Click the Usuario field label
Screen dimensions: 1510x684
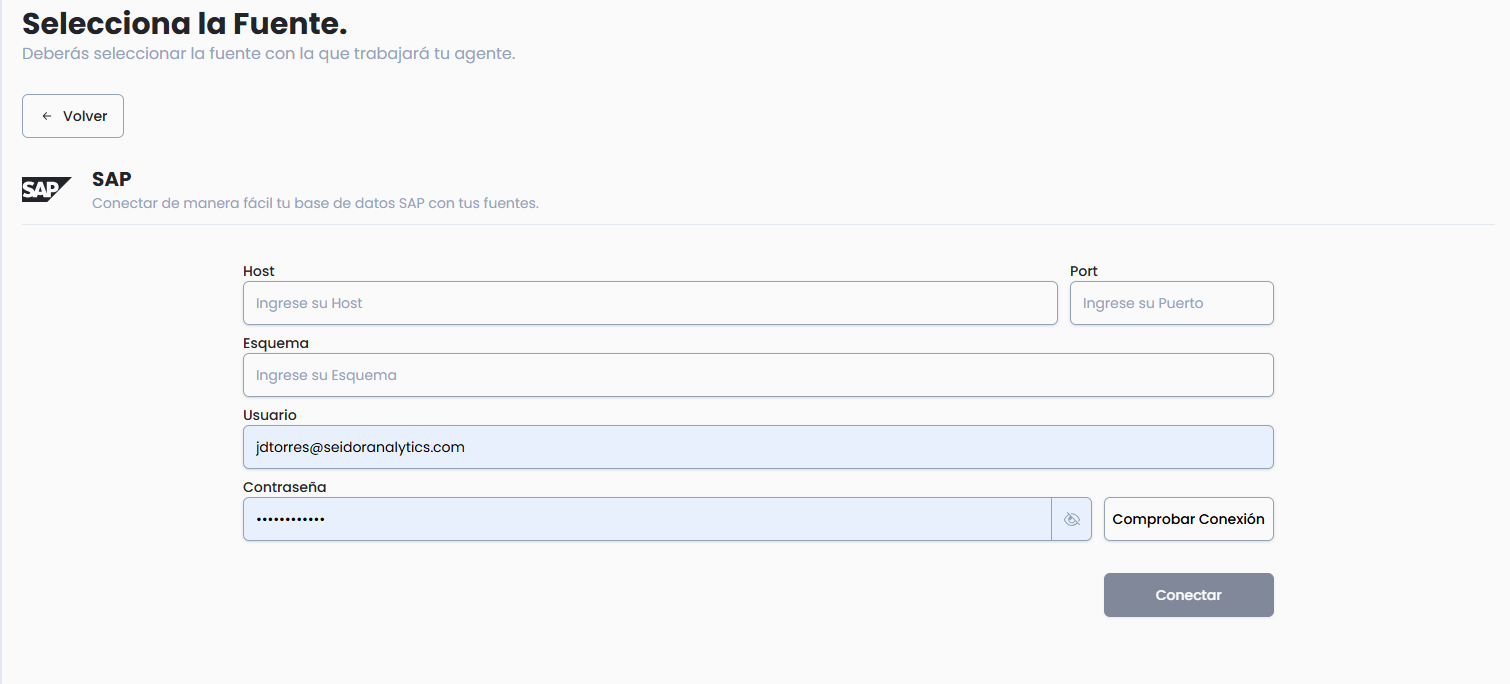[x=270, y=415]
